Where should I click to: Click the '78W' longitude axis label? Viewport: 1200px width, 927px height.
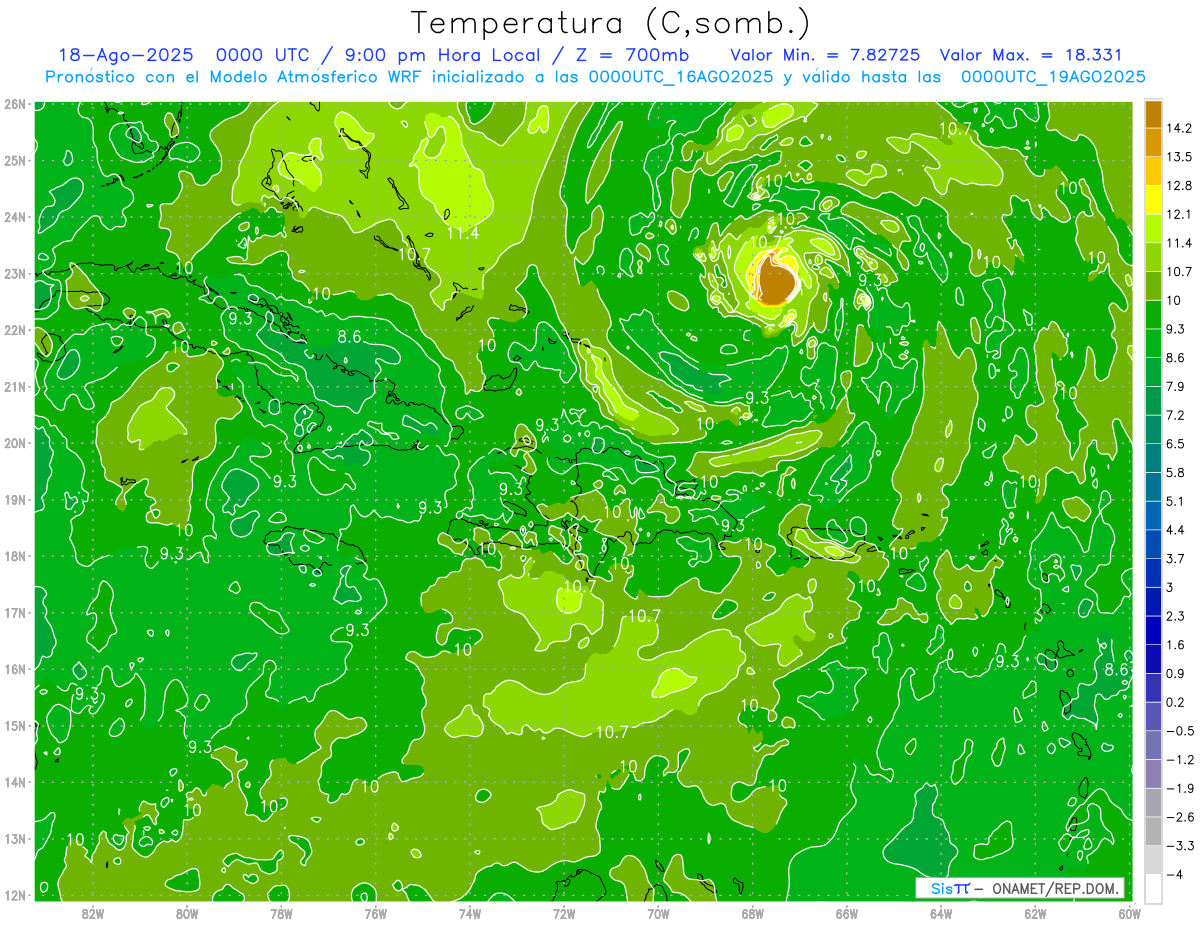click(281, 912)
